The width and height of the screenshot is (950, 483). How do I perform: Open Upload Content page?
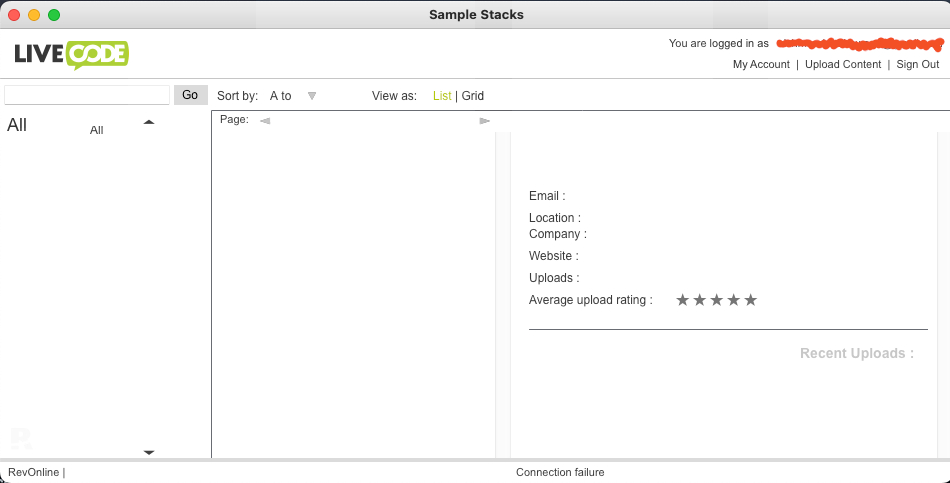pyautogui.click(x=843, y=64)
